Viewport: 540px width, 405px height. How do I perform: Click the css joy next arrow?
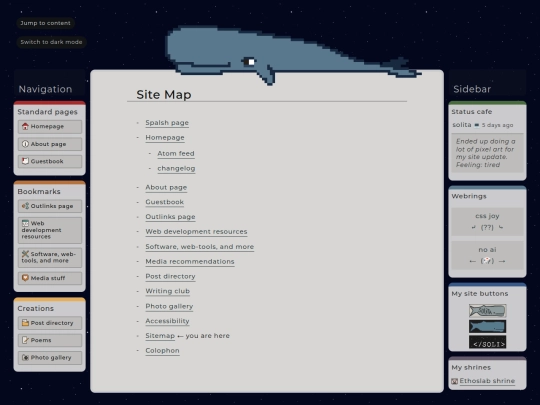tap(501, 227)
